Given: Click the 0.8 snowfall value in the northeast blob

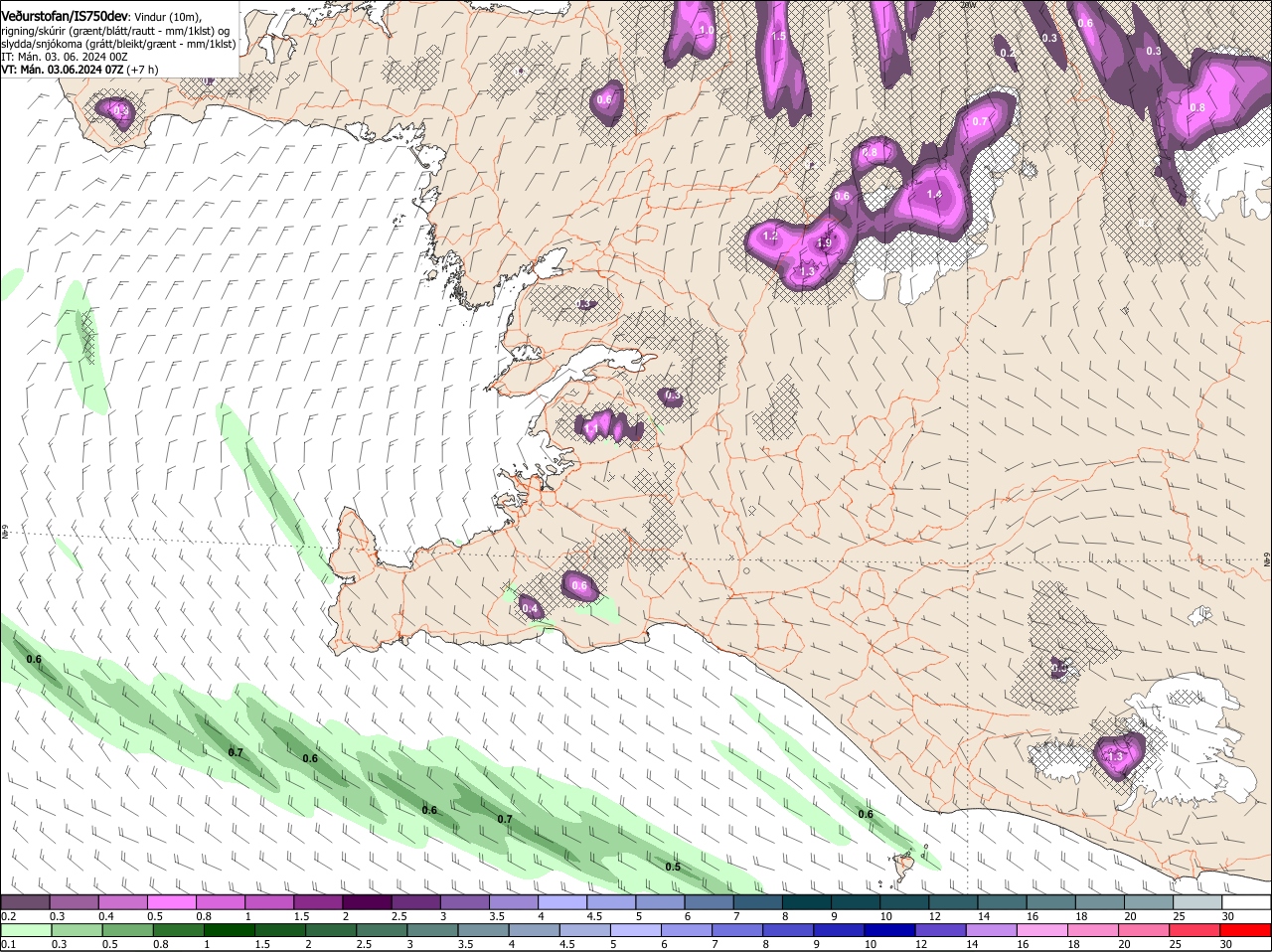Looking at the screenshot, I should click(x=1197, y=107).
